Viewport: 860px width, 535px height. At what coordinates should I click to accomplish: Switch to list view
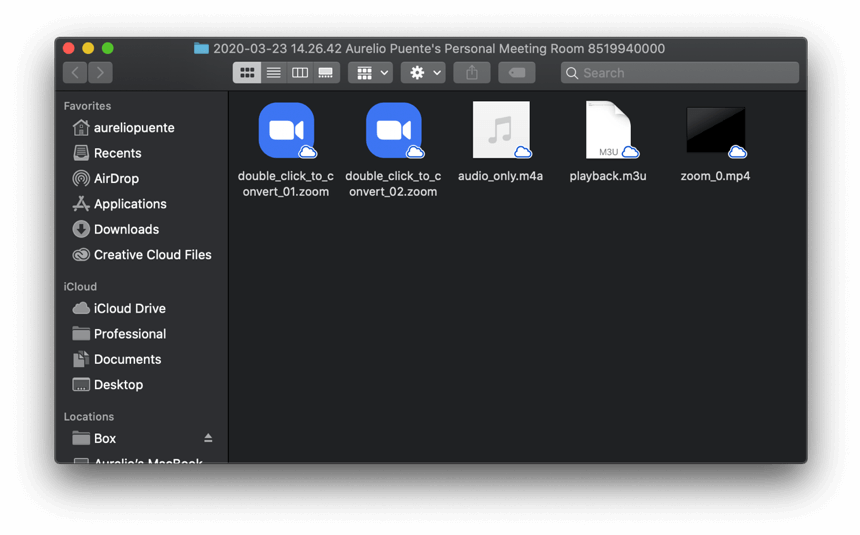click(x=273, y=72)
